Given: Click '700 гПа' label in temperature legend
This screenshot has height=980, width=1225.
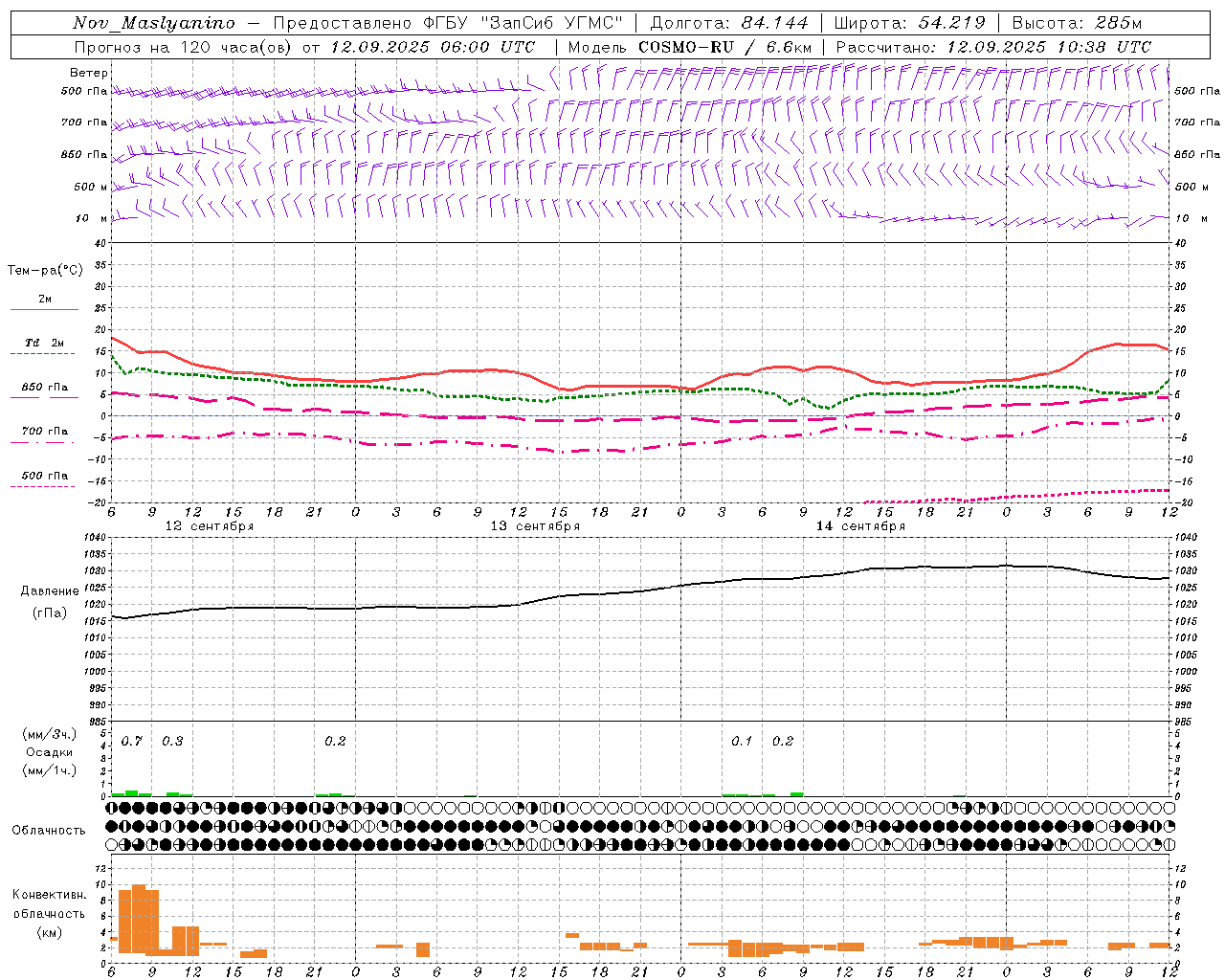Looking at the screenshot, I should pos(45,432).
